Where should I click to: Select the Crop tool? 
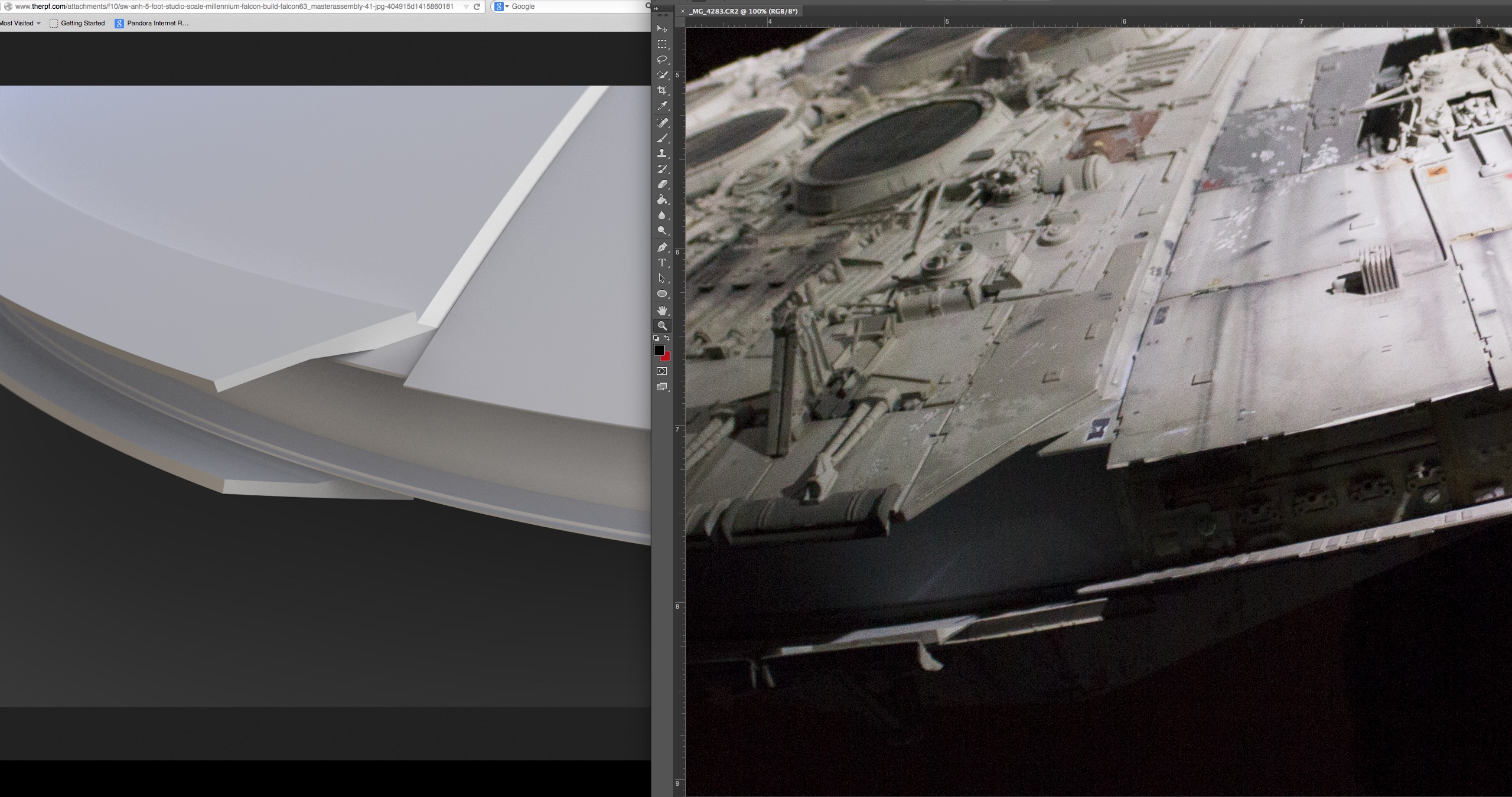662,90
